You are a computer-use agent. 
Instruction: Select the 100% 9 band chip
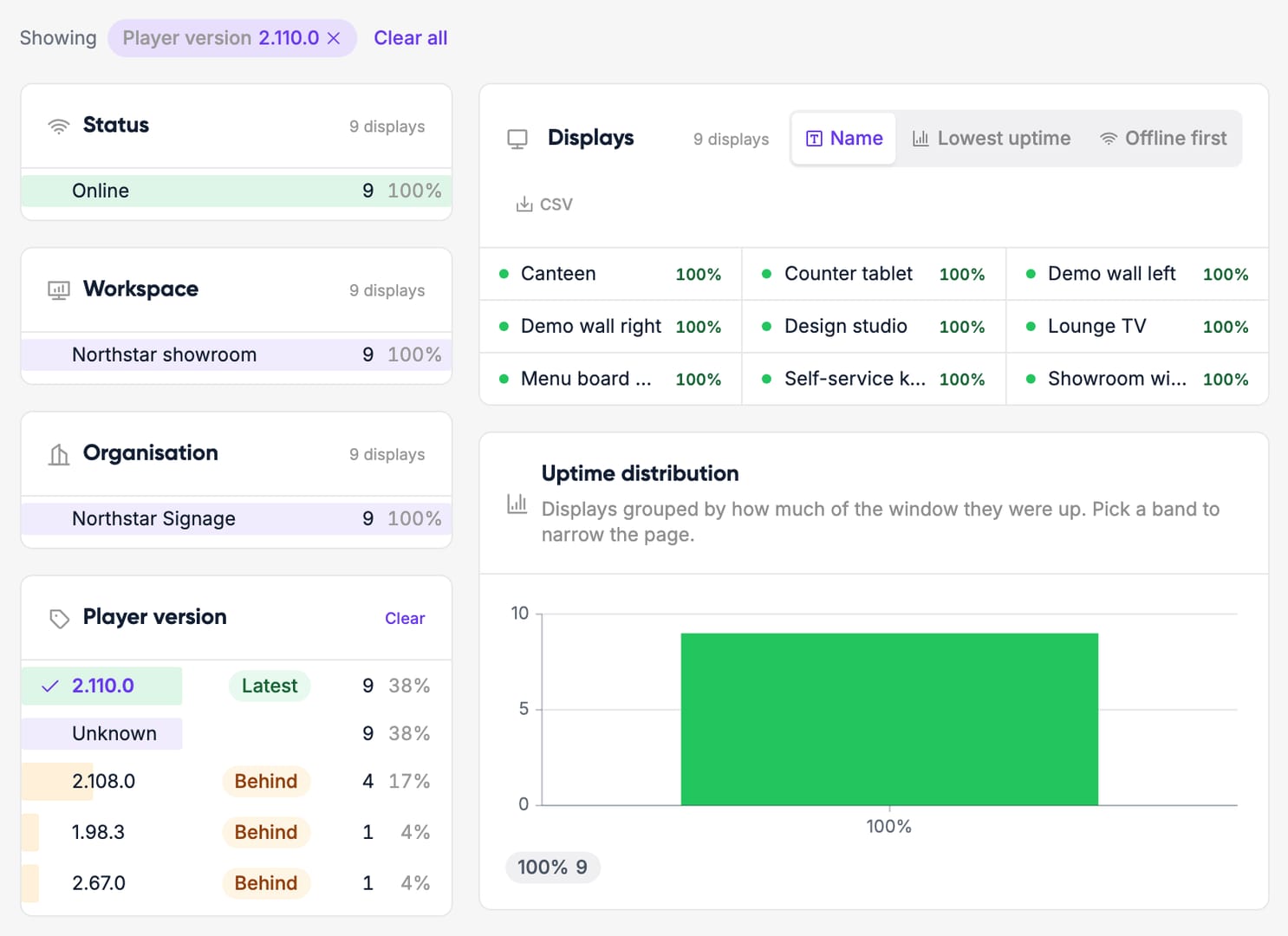point(553,868)
